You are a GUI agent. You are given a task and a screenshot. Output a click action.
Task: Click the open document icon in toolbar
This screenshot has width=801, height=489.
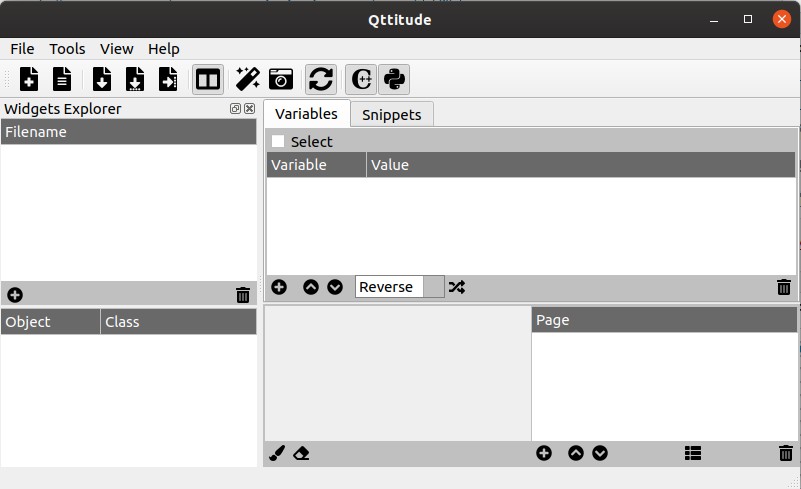[x=62, y=79]
